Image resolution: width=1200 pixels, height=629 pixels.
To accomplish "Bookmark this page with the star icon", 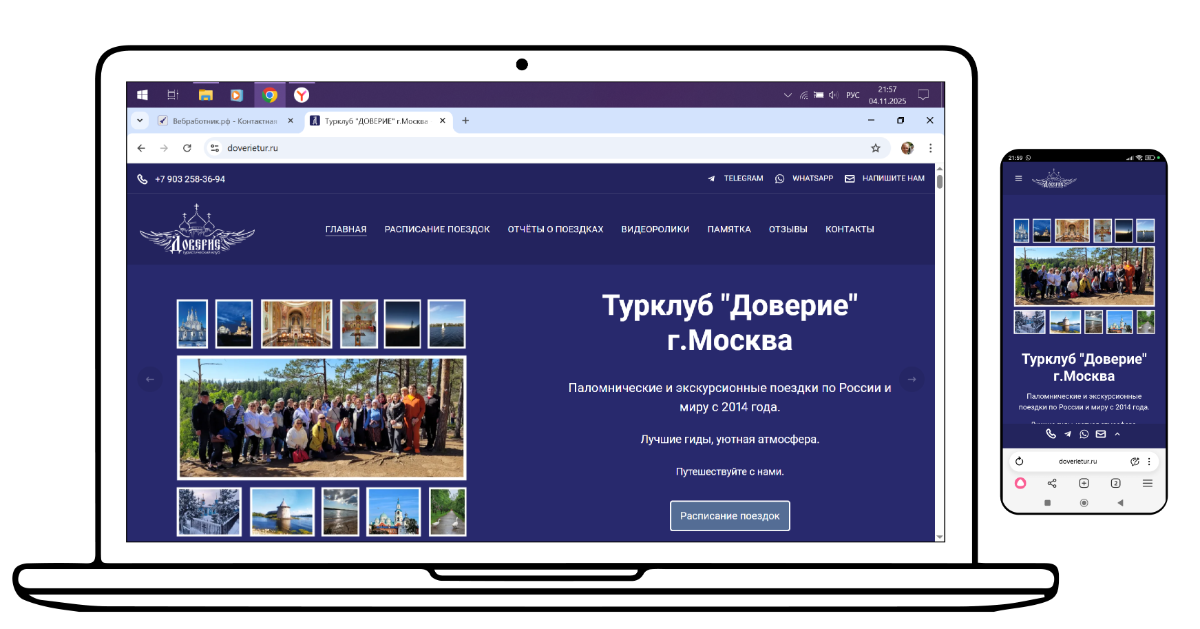I will coord(875,148).
